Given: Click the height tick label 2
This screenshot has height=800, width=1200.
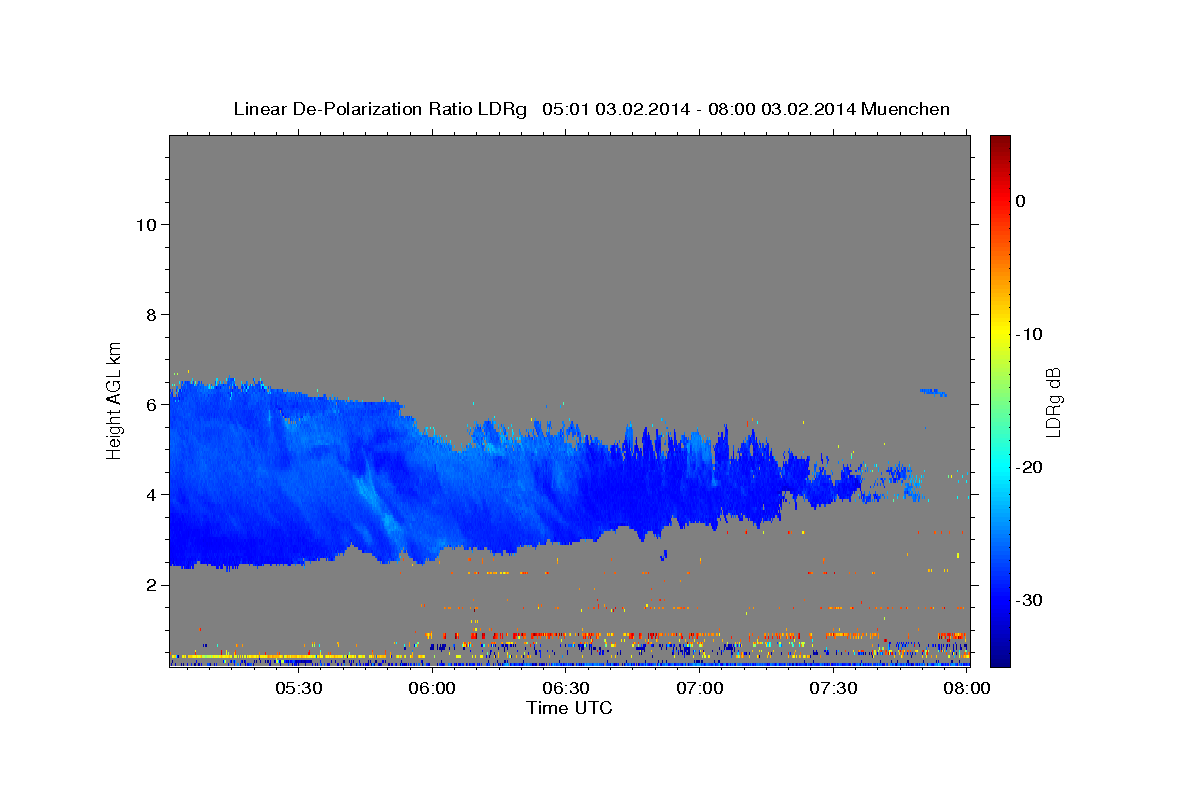Looking at the screenshot, I should tap(153, 585).
